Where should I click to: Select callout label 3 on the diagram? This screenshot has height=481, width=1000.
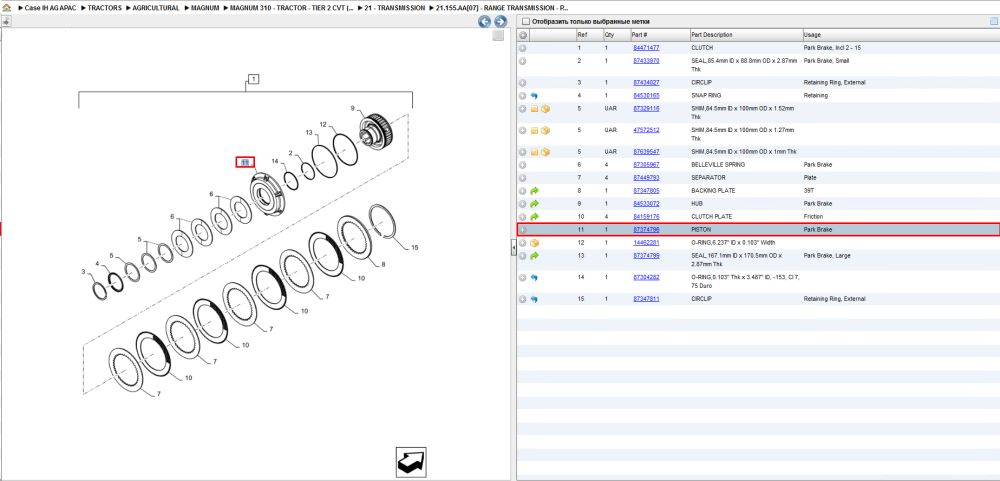point(83,272)
